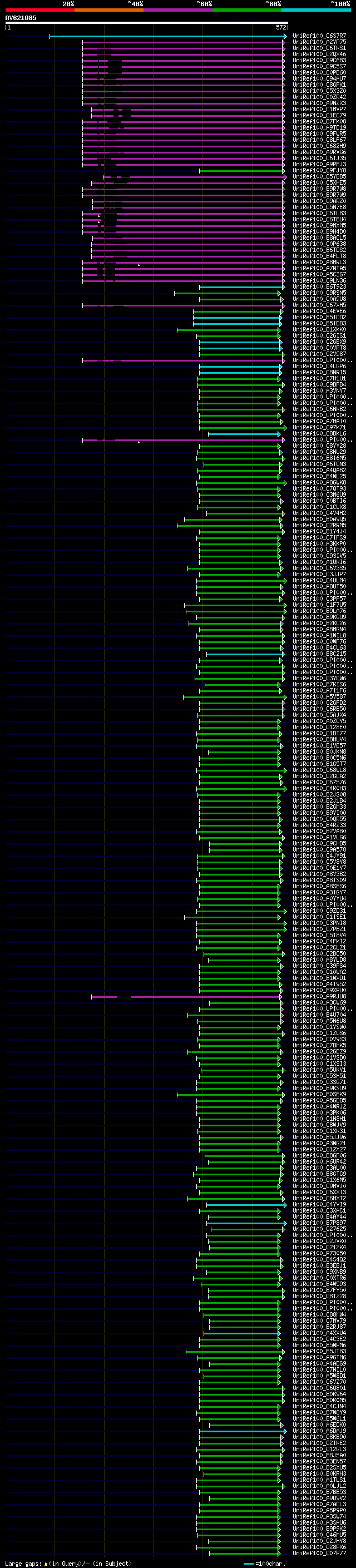Select hit UniRef100_B5IDD2
This screenshot has height=1568, width=356.
(x=319, y=317)
